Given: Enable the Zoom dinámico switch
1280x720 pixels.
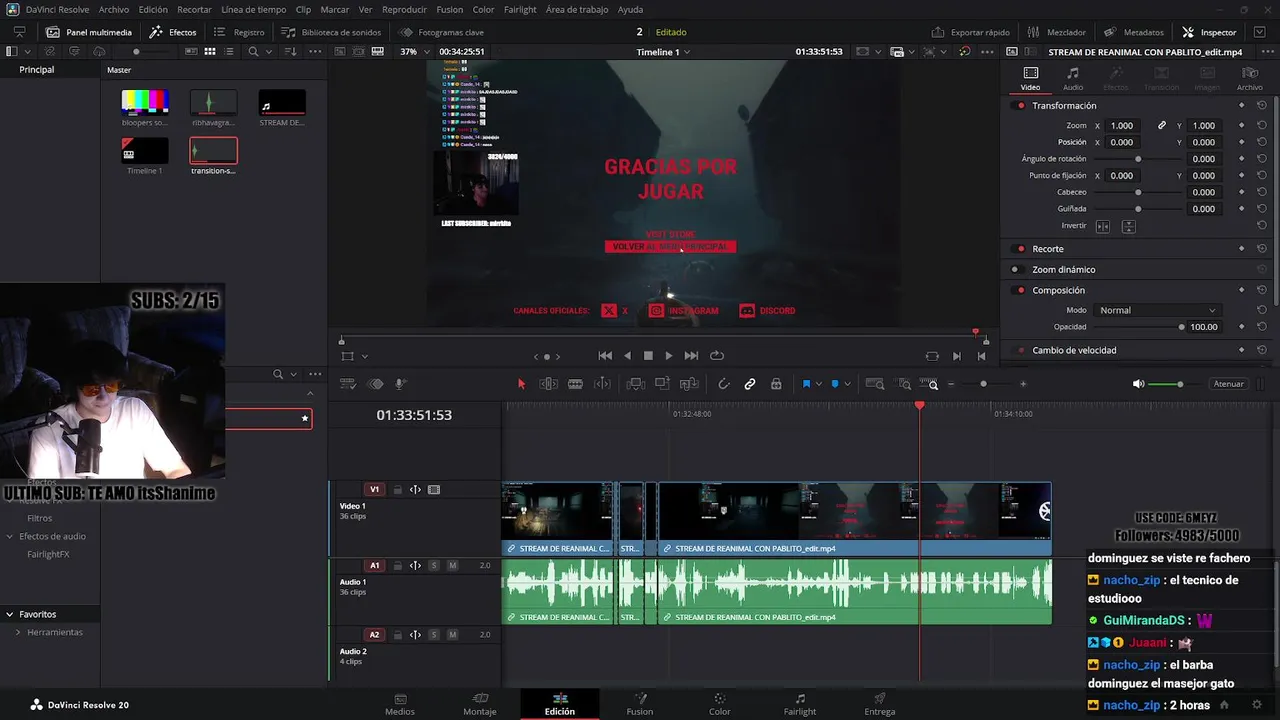Looking at the screenshot, I should 1016,270.
